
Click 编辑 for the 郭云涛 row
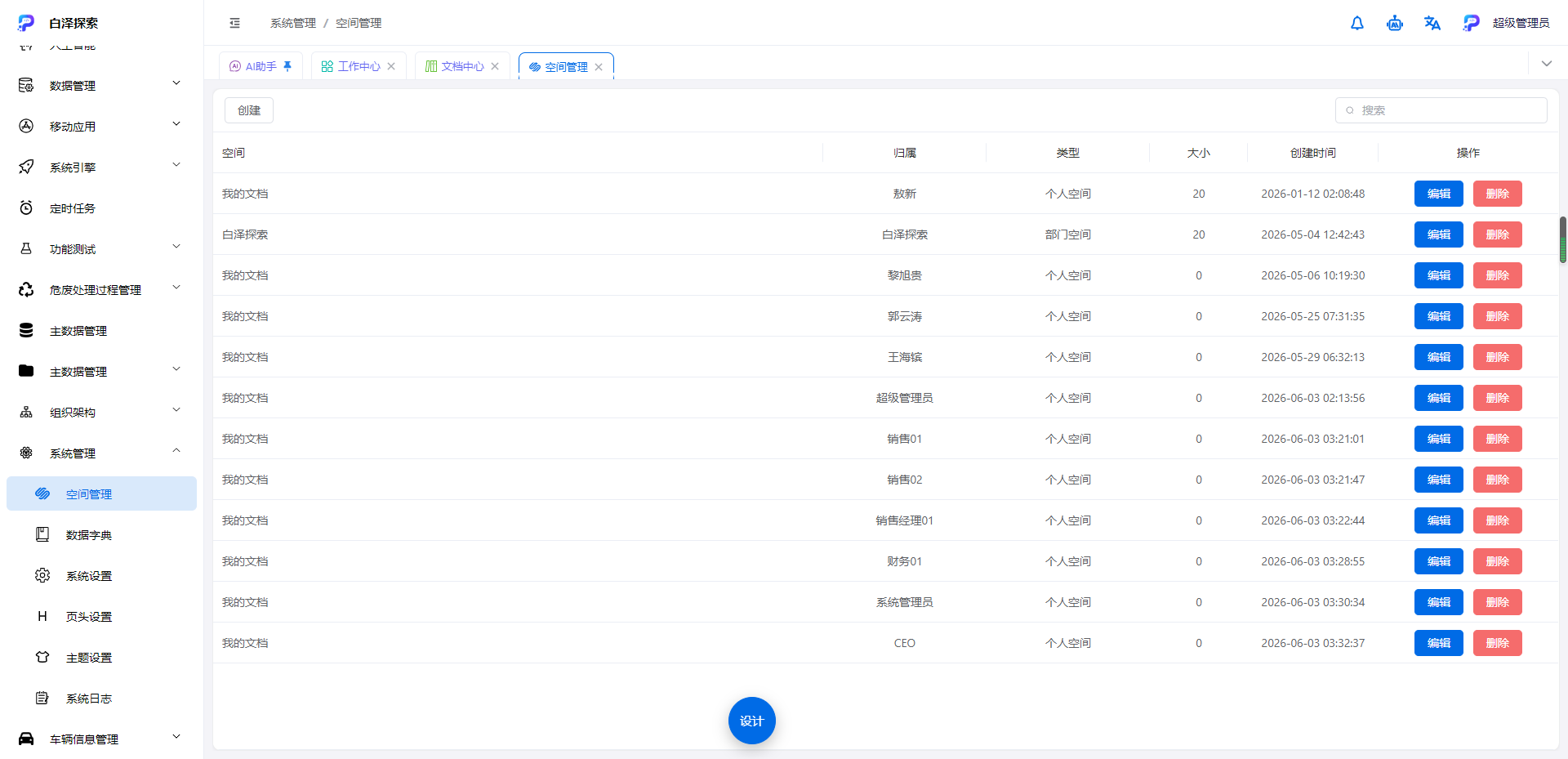[1439, 316]
